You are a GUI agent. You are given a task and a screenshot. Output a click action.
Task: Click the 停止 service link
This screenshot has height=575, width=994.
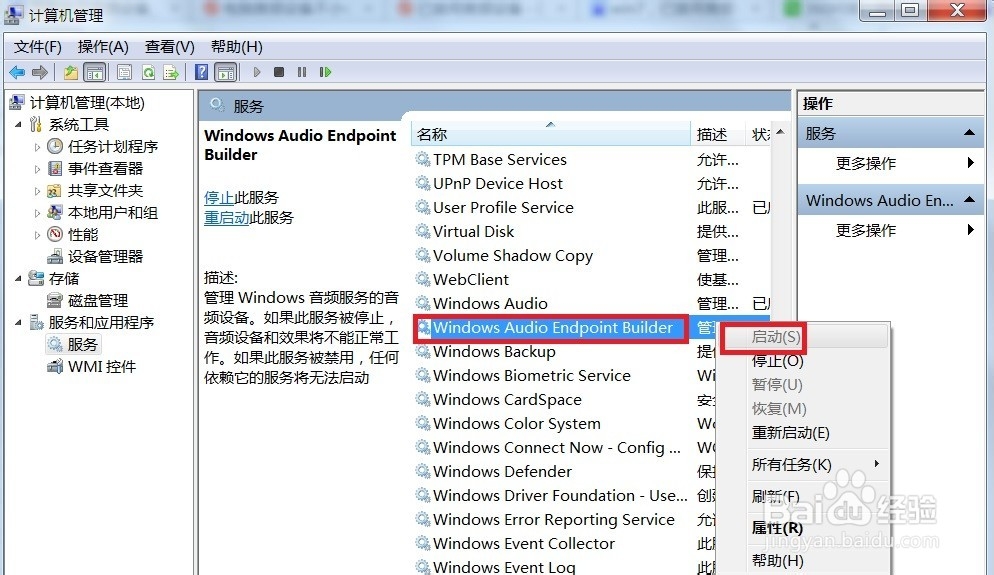pos(219,197)
